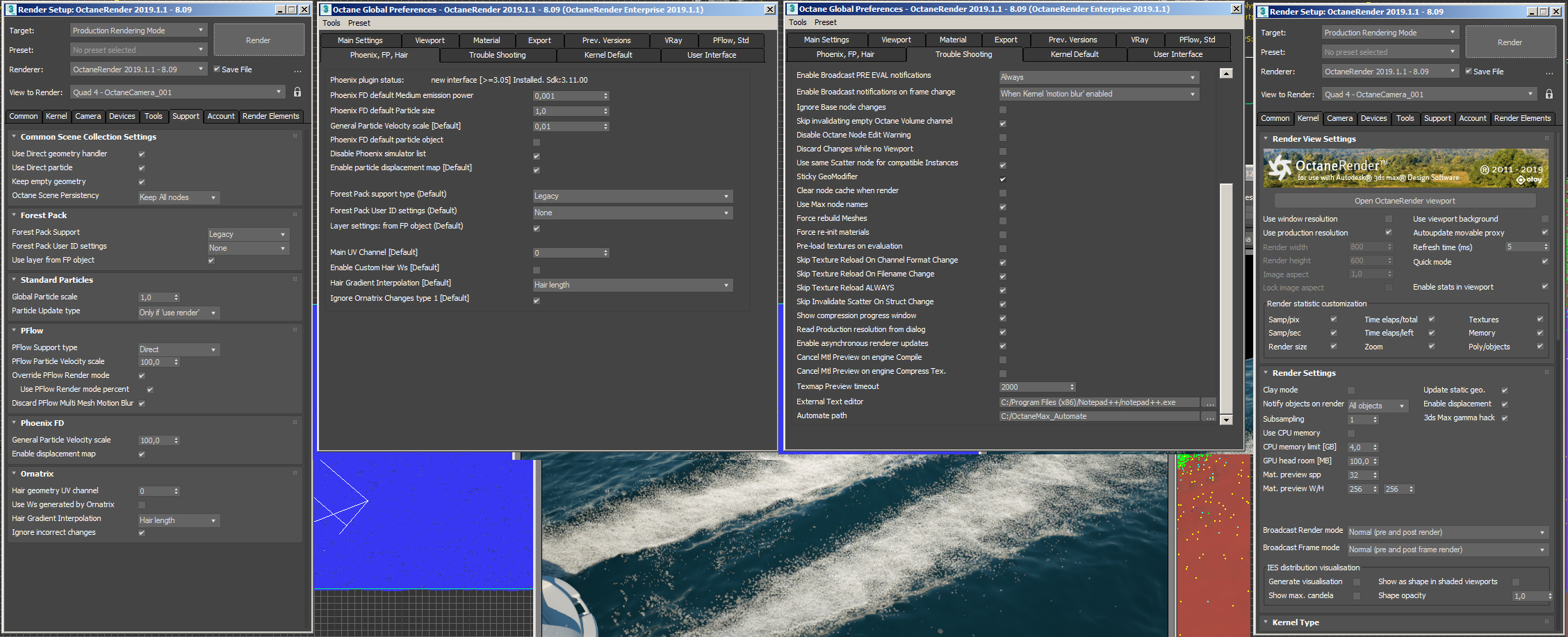Enable the Force rebuild Meshes checkbox

point(1003,221)
